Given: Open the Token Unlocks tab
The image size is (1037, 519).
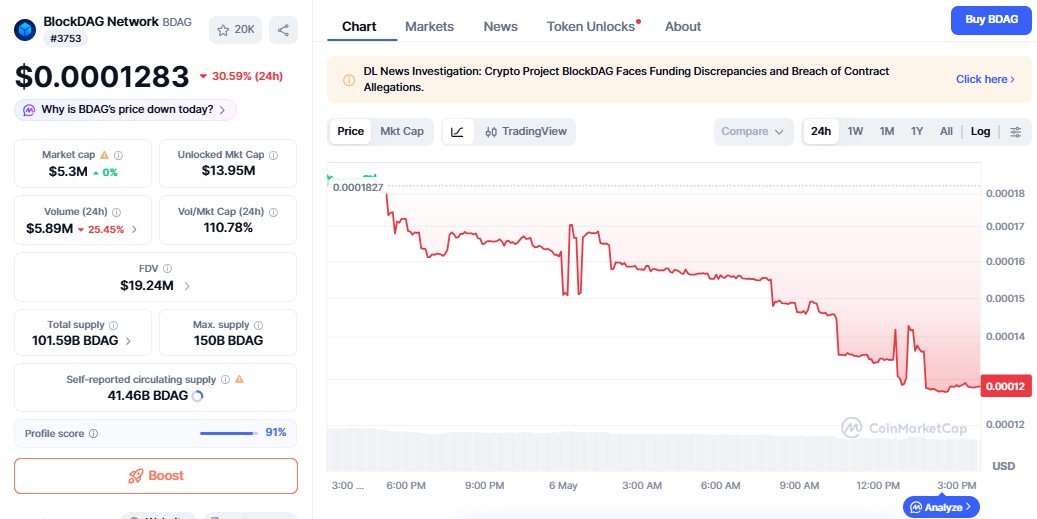Looking at the screenshot, I should pos(591,27).
